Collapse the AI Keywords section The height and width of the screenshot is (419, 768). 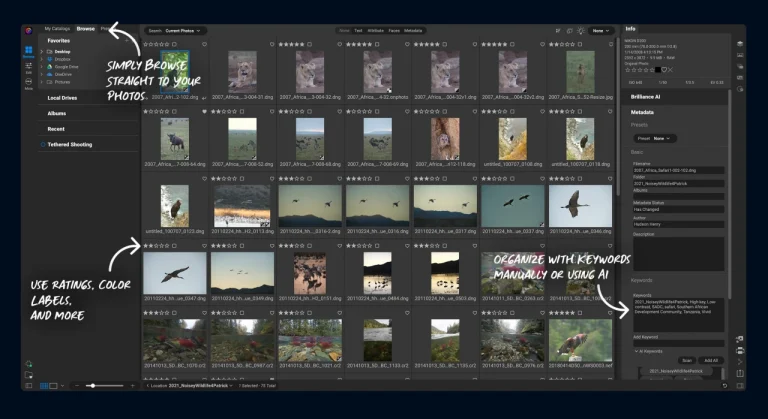tap(636, 351)
